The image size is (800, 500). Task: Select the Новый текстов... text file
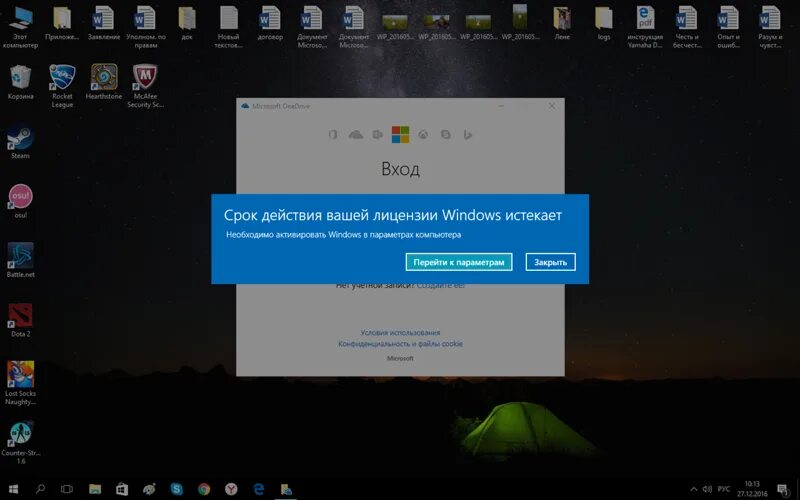click(x=229, y=27)
